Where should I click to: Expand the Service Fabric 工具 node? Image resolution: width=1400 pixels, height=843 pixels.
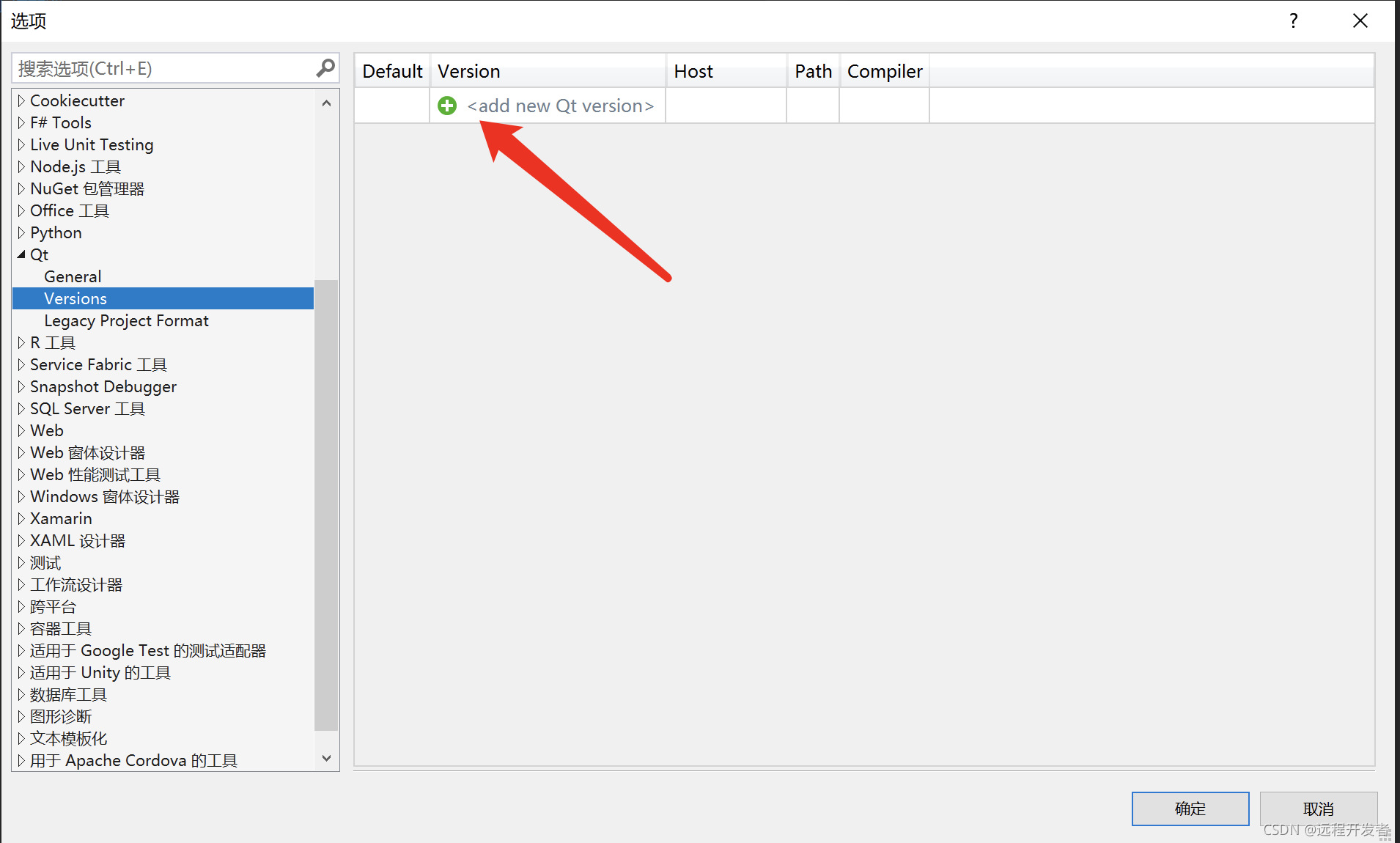coord(21,364)
